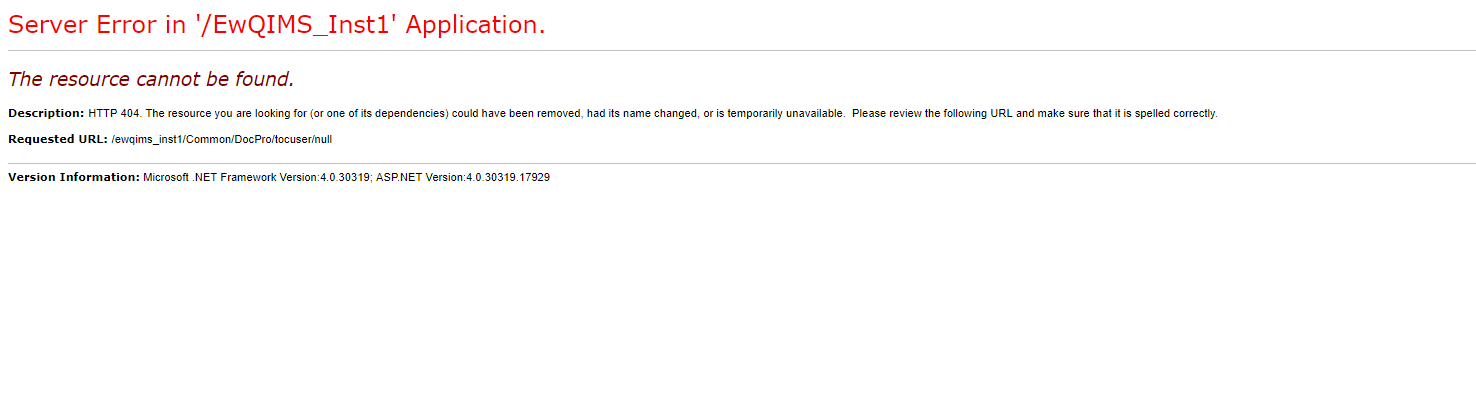1476x401 pixels.
Task: Click 'Microsoft .NET Framework Version:4.0.30319' text
Action: point(257,177)
